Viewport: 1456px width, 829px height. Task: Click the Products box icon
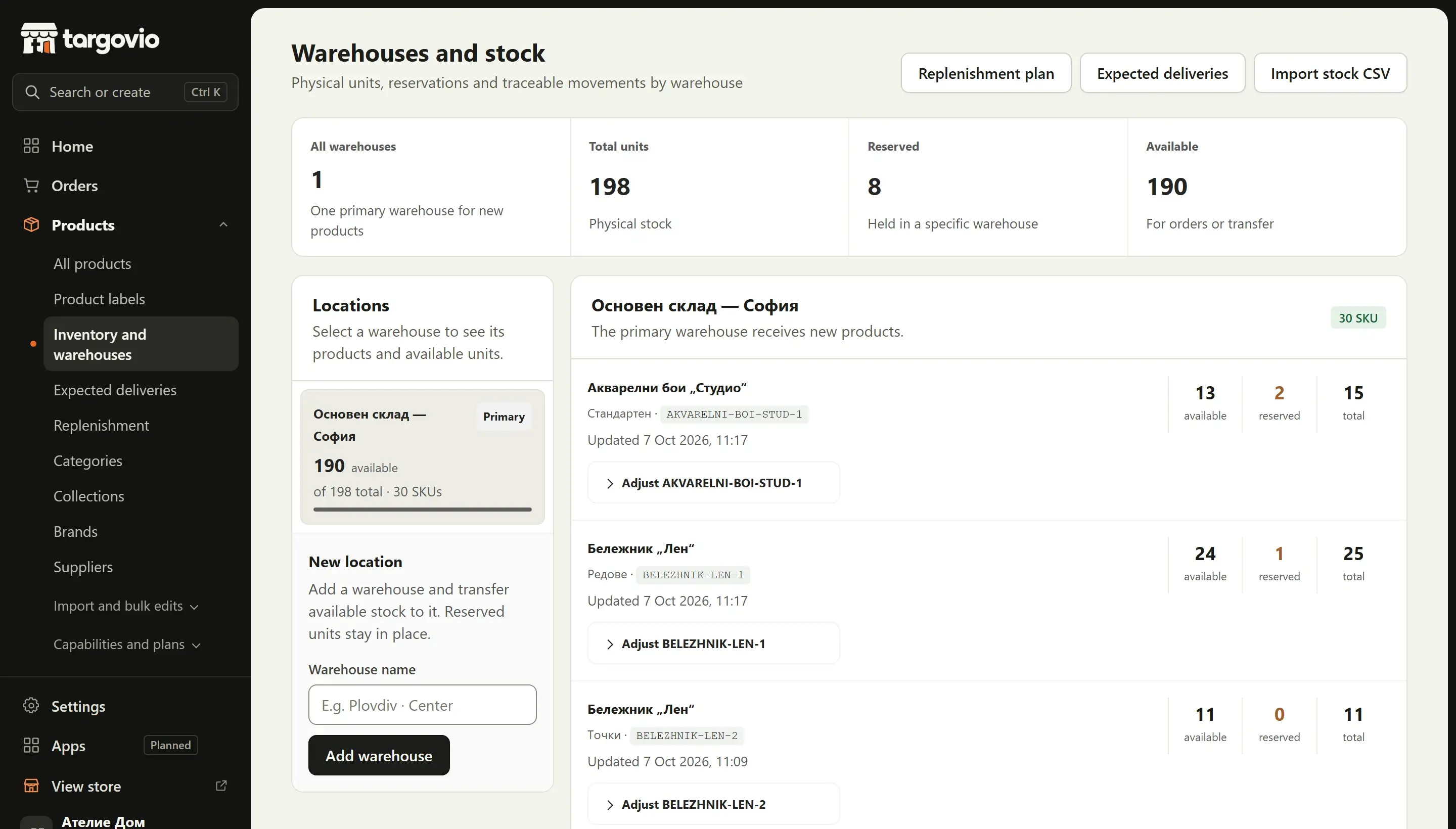31,224
